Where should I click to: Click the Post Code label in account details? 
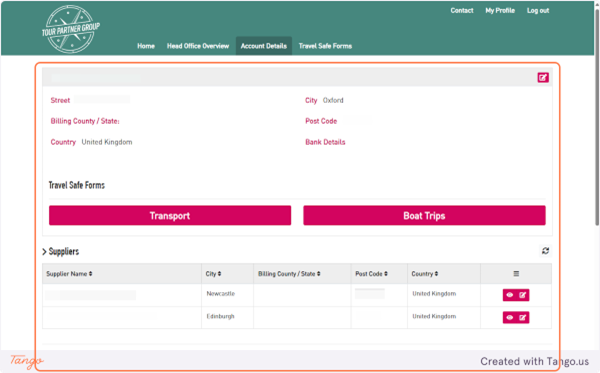coord(321,121)
